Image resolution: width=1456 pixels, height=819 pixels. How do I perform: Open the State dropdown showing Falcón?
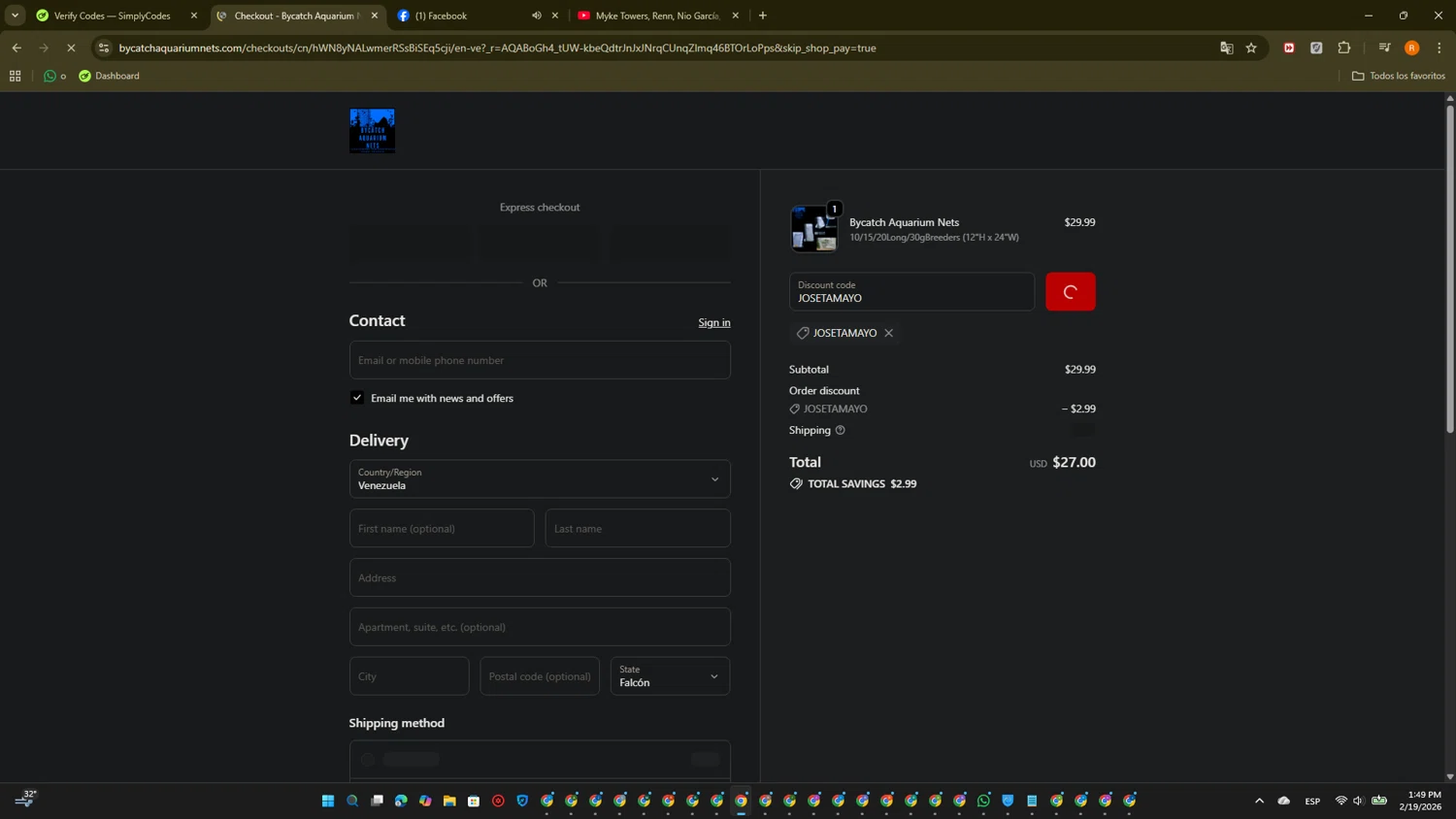670,676
